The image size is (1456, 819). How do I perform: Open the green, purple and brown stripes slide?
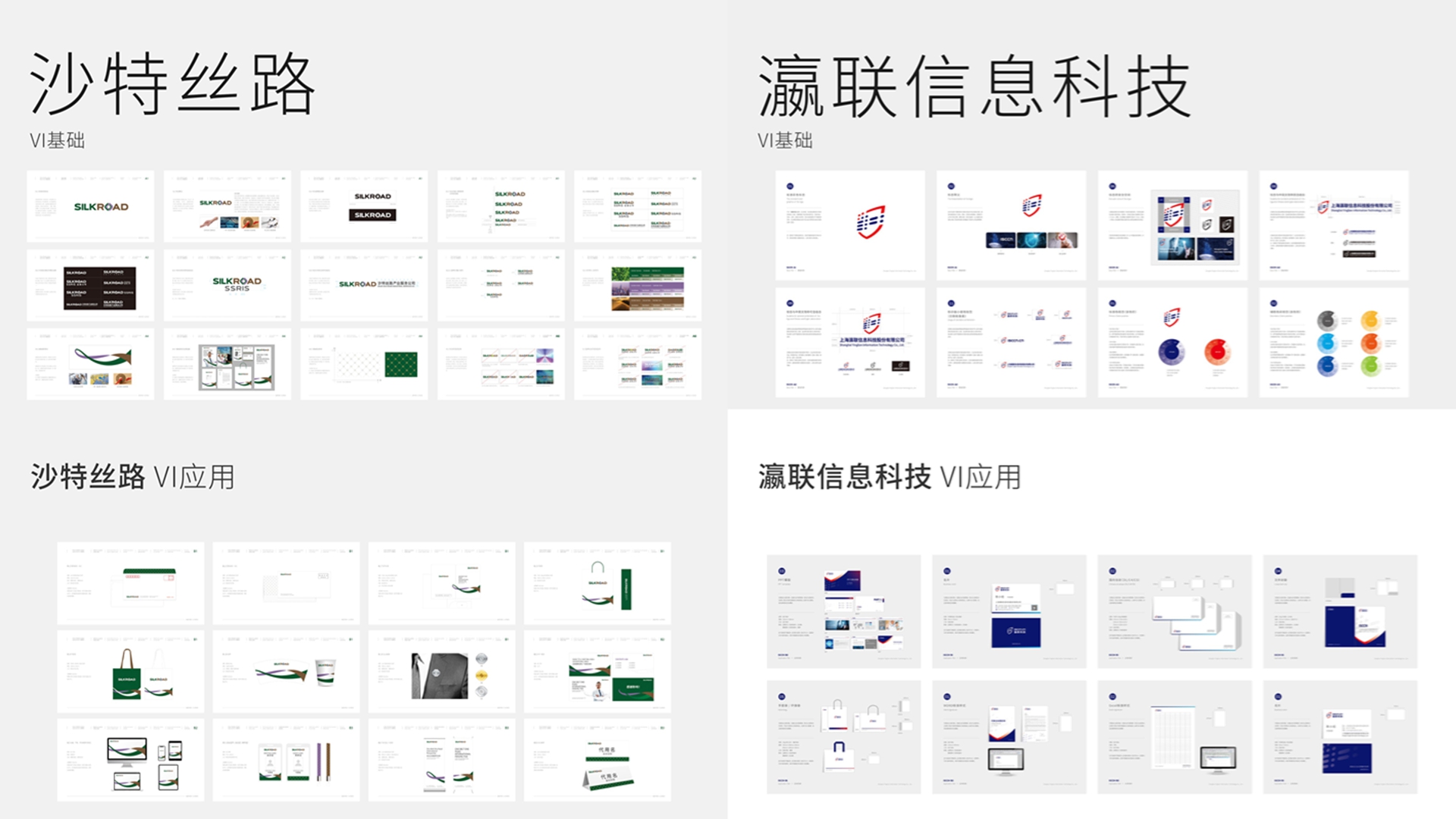click(x=638, y=285)
